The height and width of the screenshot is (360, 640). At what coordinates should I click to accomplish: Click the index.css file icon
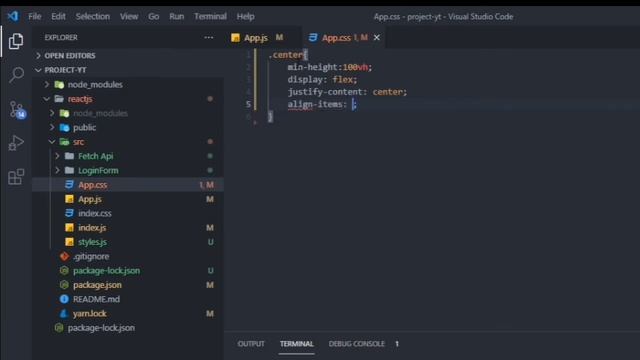[69, 213]
